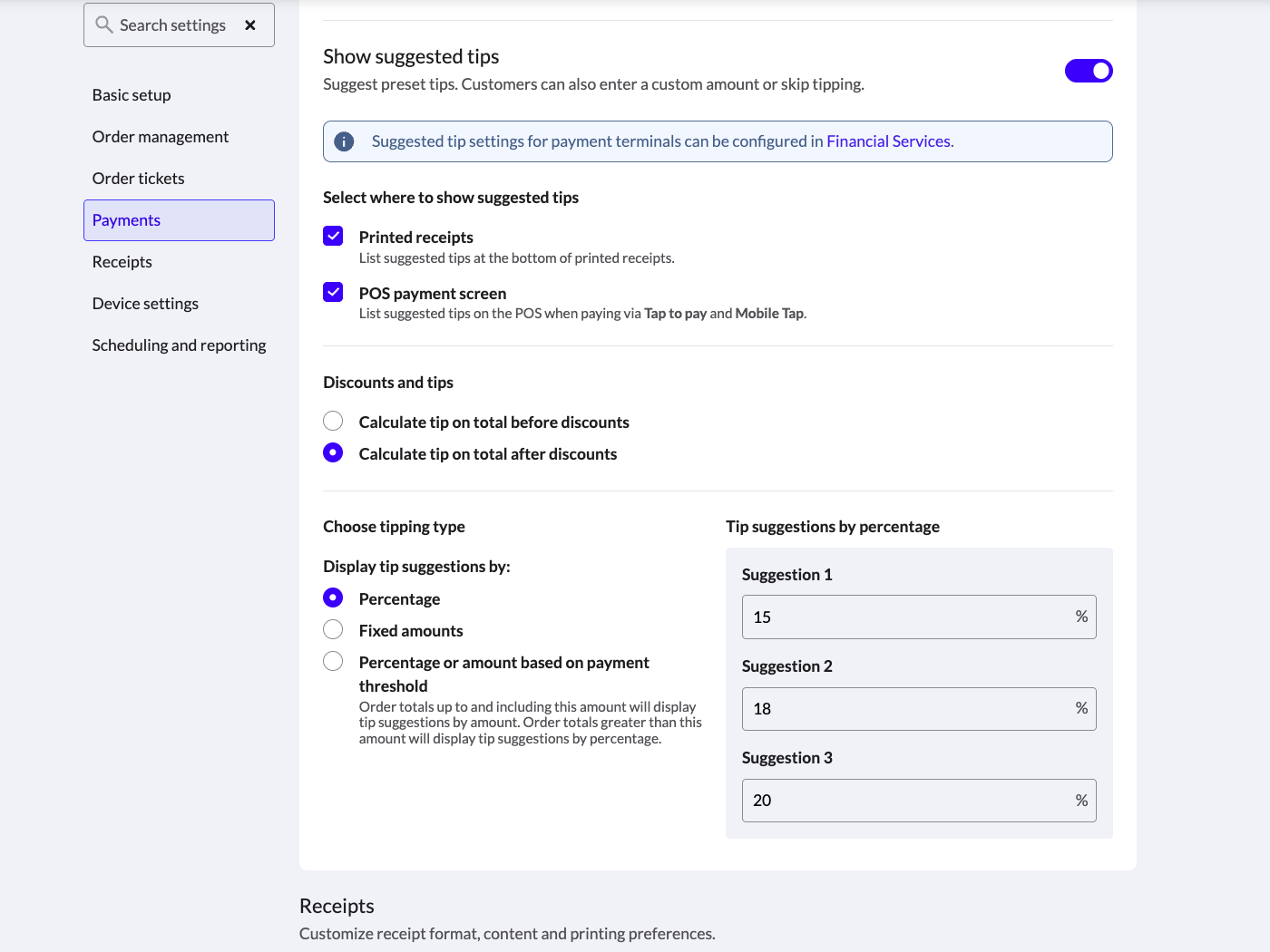Open Device settings section
This screenshot has height=952, width=1270.
[145, 303]
